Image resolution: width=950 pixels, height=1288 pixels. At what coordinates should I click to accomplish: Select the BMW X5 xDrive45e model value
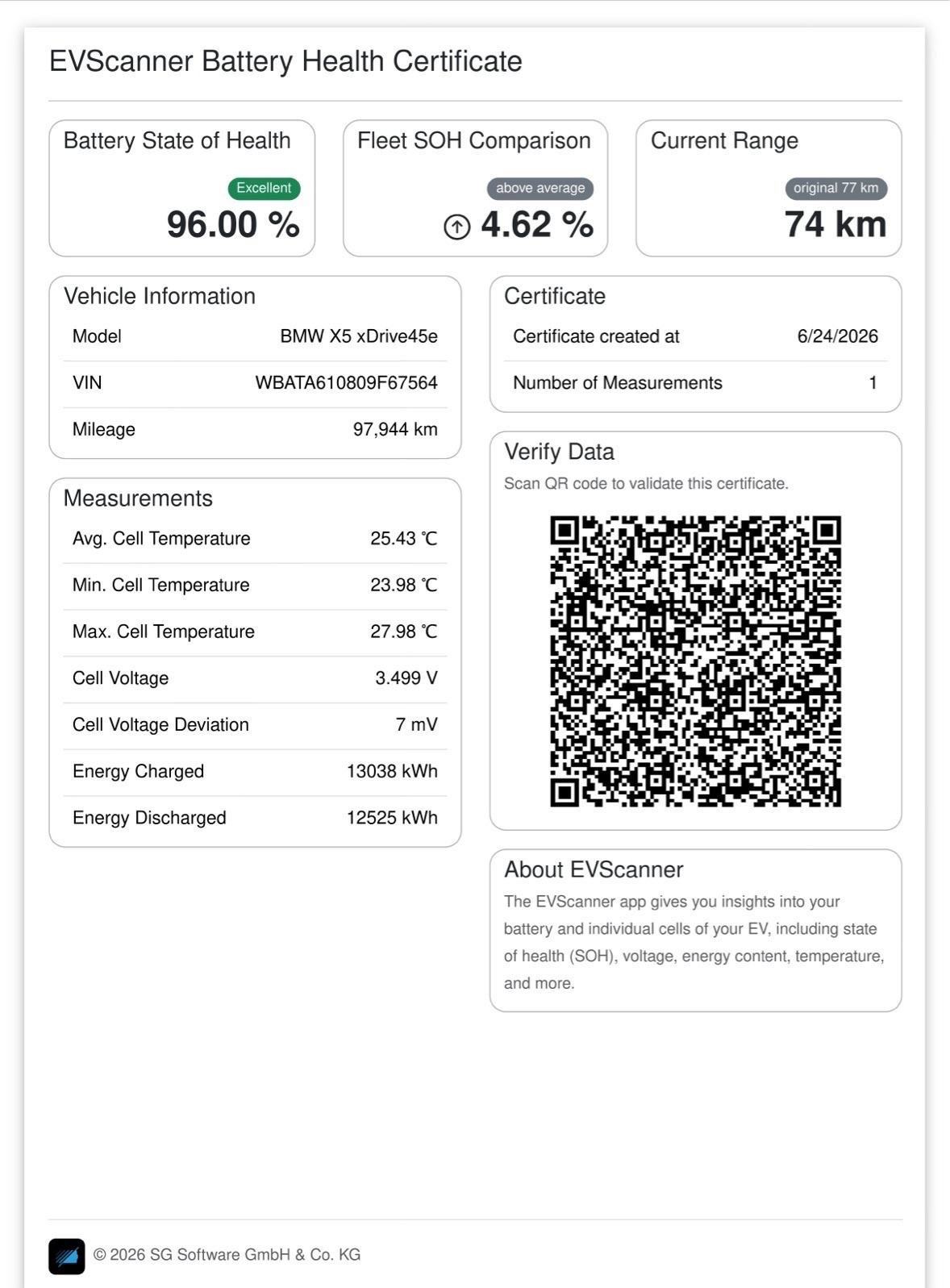359,336
